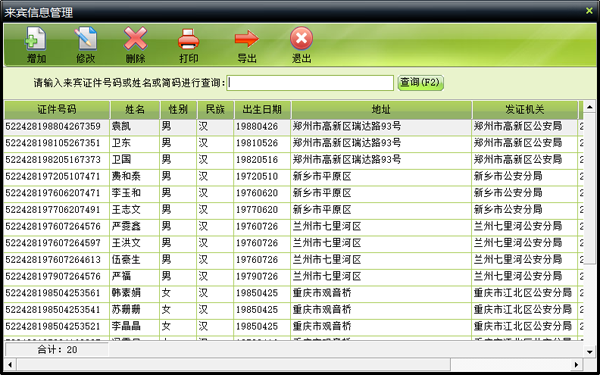The width and height of the screenshot is (600, 375).
Task: Click the 地址 column header
Action: [382, 110]
